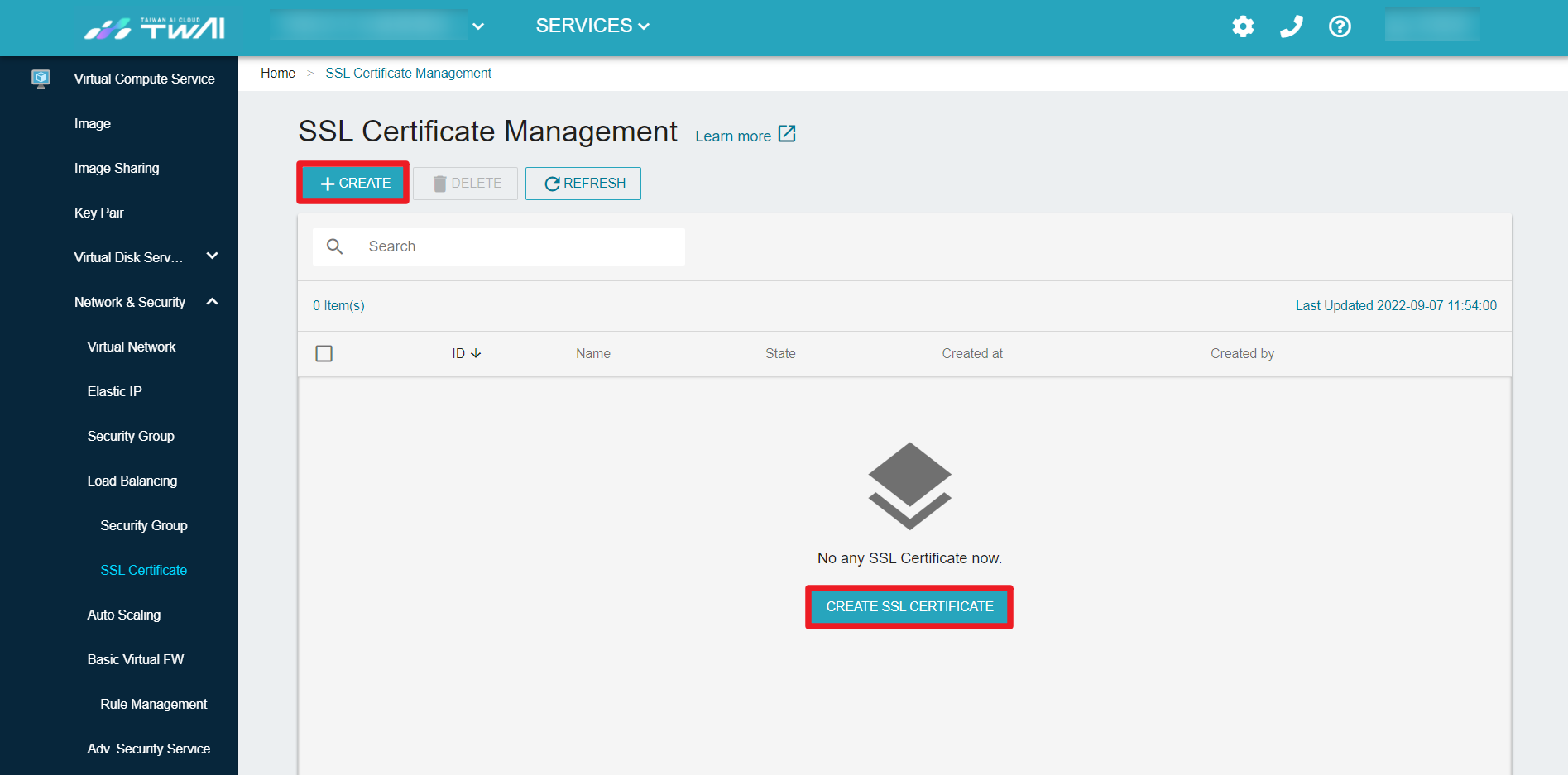Select Image in the sidebar
The height and width of the screenshot is (775, 1568).
point(92,123)
